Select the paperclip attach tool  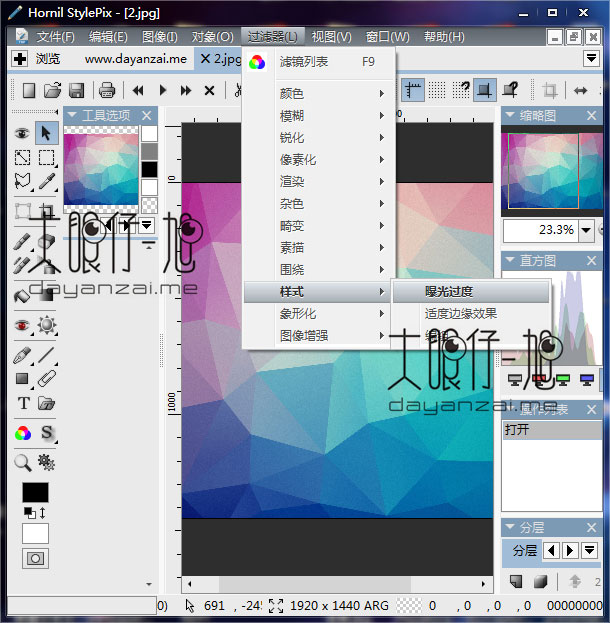(x=46, y=379)
